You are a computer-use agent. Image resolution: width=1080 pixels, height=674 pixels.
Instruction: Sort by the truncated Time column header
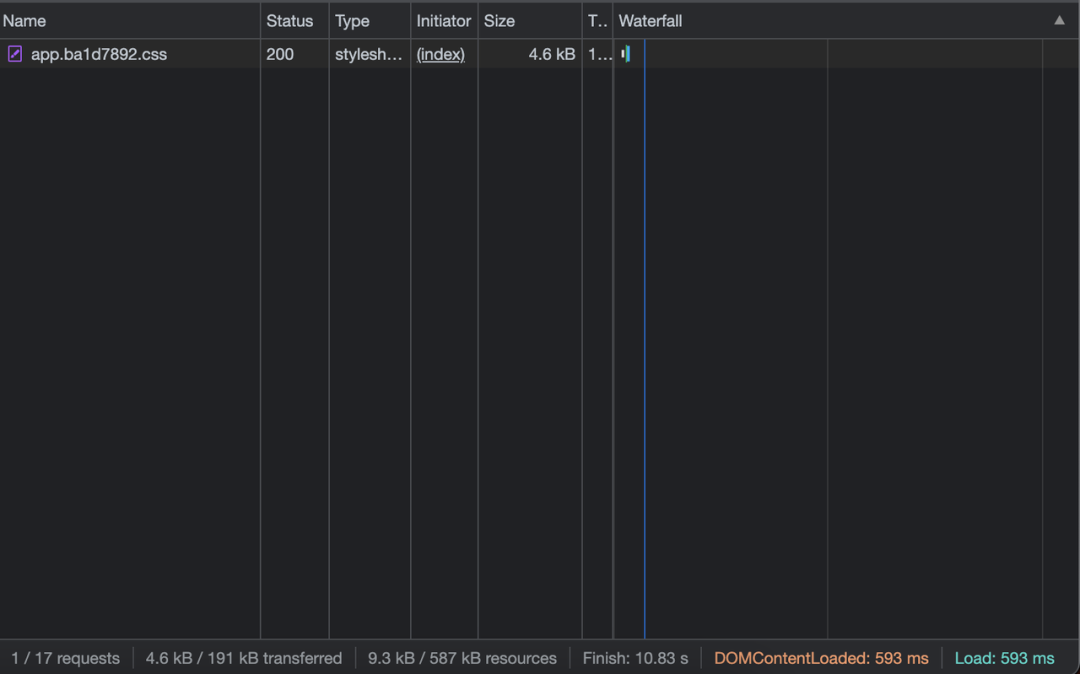point(597,21)
